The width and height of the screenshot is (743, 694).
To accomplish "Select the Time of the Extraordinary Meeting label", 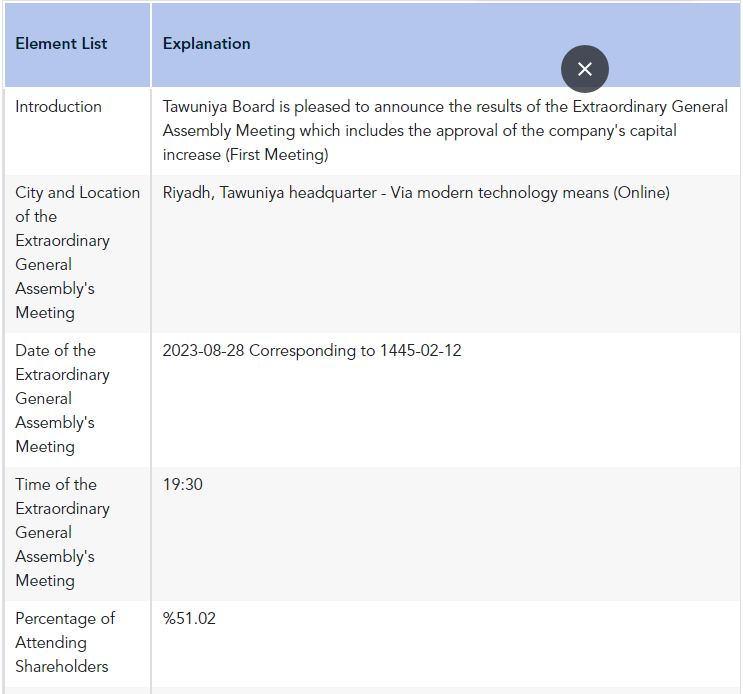I will coord(62,532).
